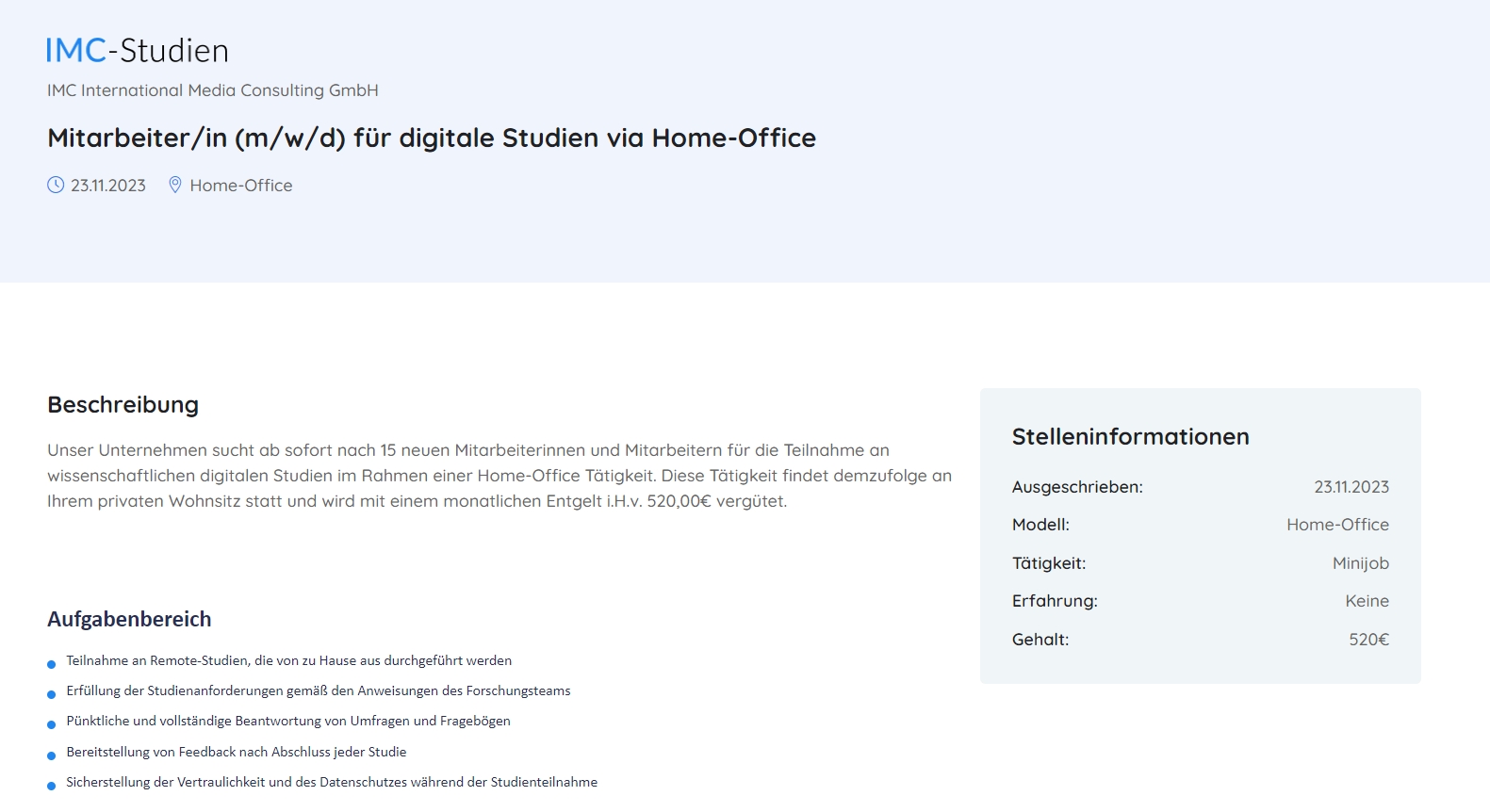The width and height of the screenshot is (1490, 812).
Task: Select the Beschreibung heading
Action: pos(123,405)
